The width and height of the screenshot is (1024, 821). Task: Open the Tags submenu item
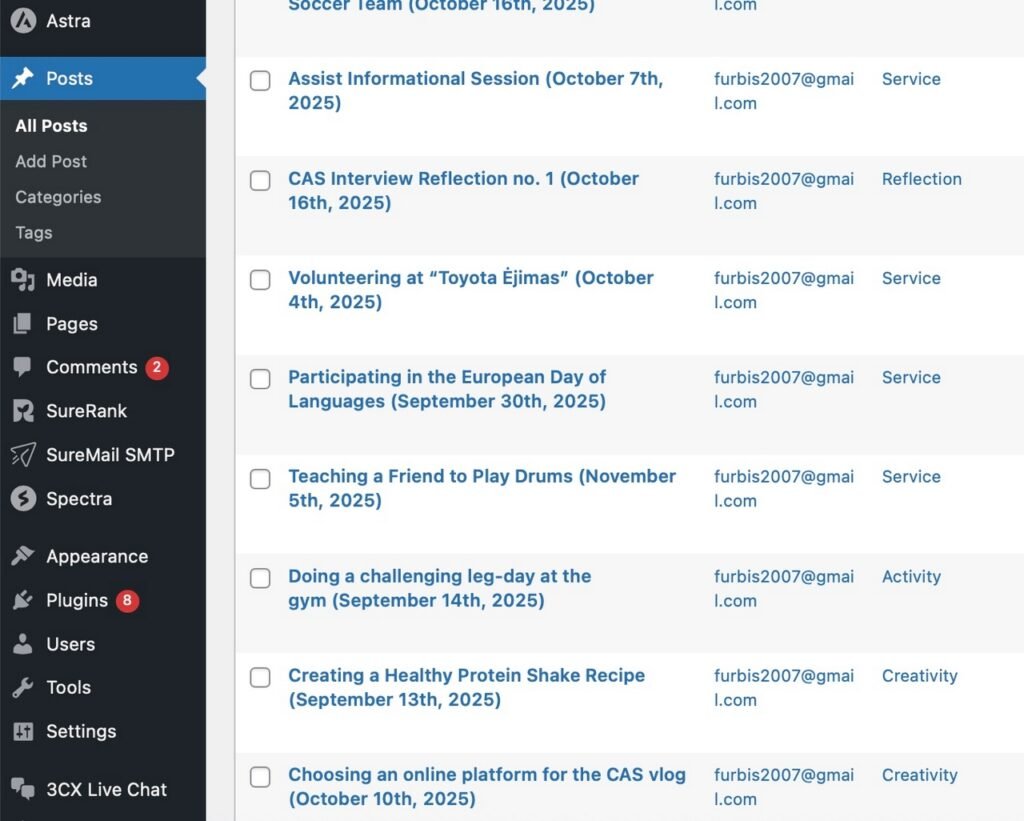tap(33, 233)
